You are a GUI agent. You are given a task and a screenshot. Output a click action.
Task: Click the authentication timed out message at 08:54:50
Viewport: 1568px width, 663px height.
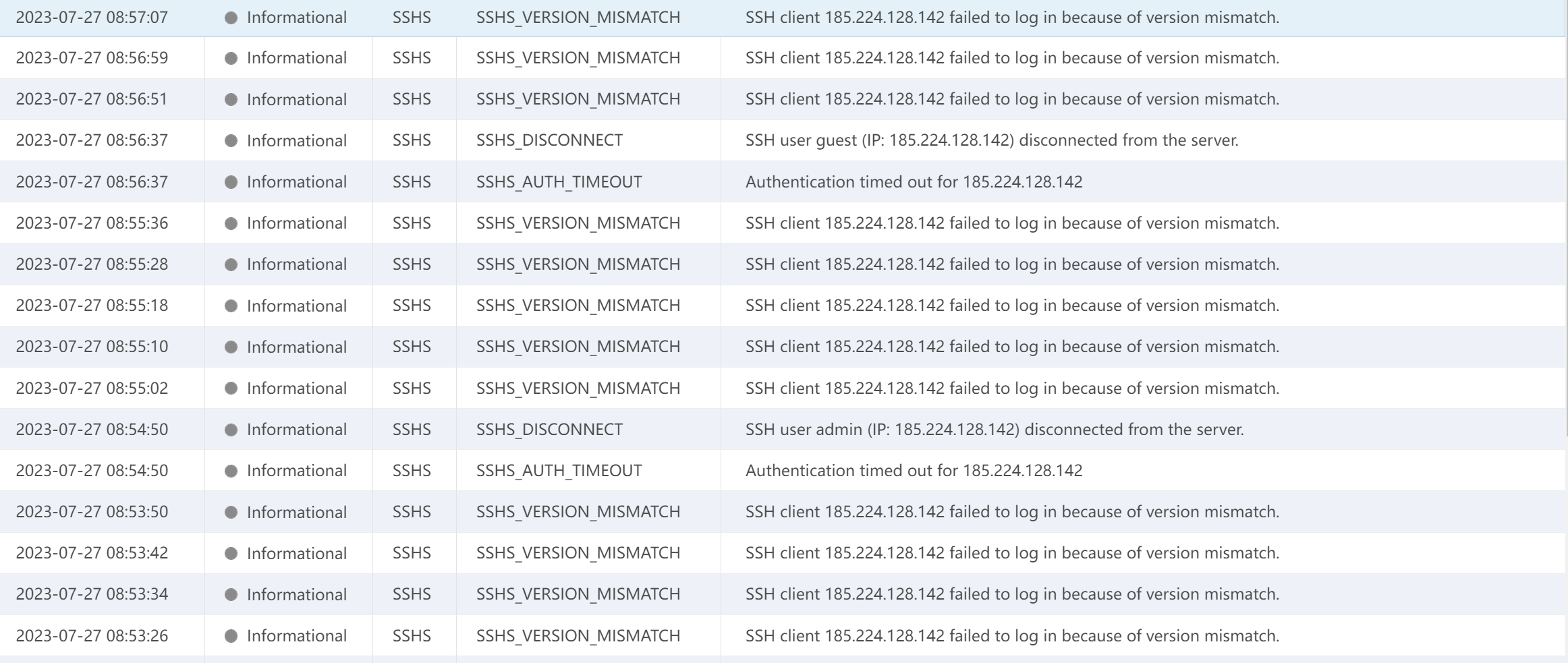(914, 471)
